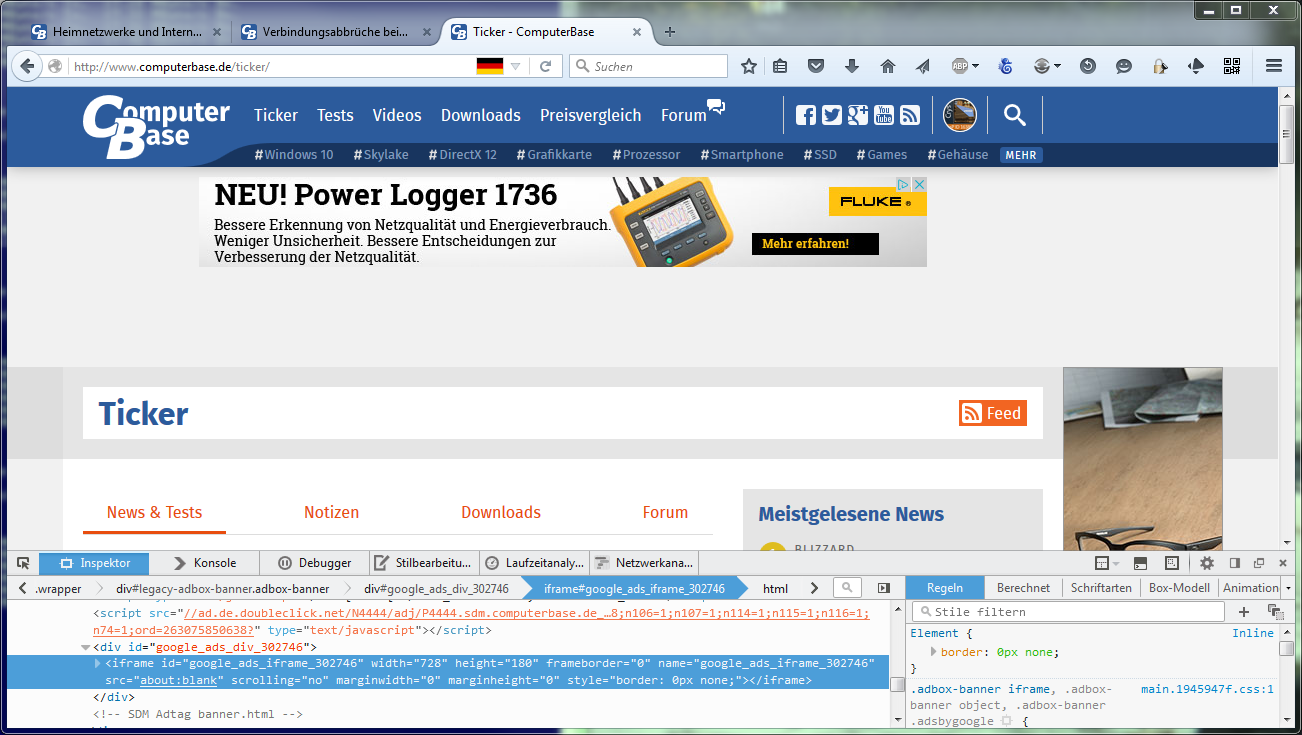Activate the element picker in devtools
This screenshot has height=735, width=1302.
pyautogui.click(x=23, y=563)
